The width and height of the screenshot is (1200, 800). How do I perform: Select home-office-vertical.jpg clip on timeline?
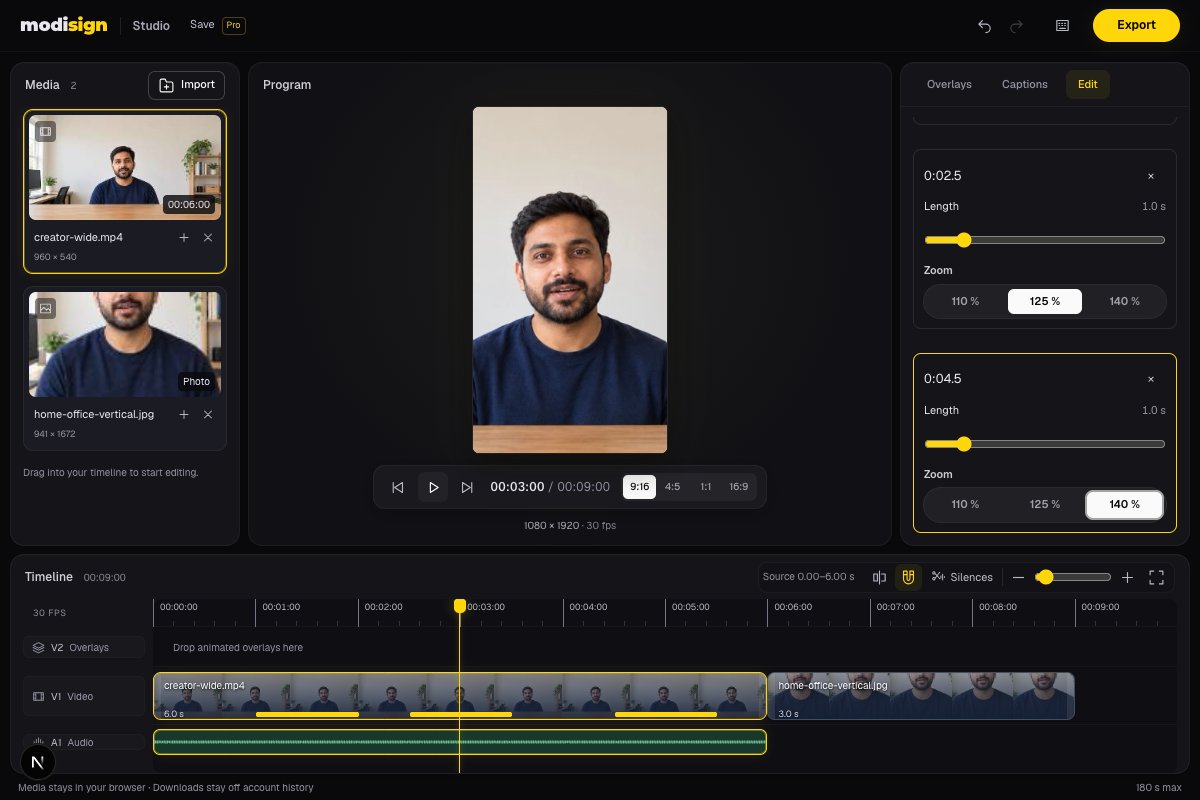921,696
